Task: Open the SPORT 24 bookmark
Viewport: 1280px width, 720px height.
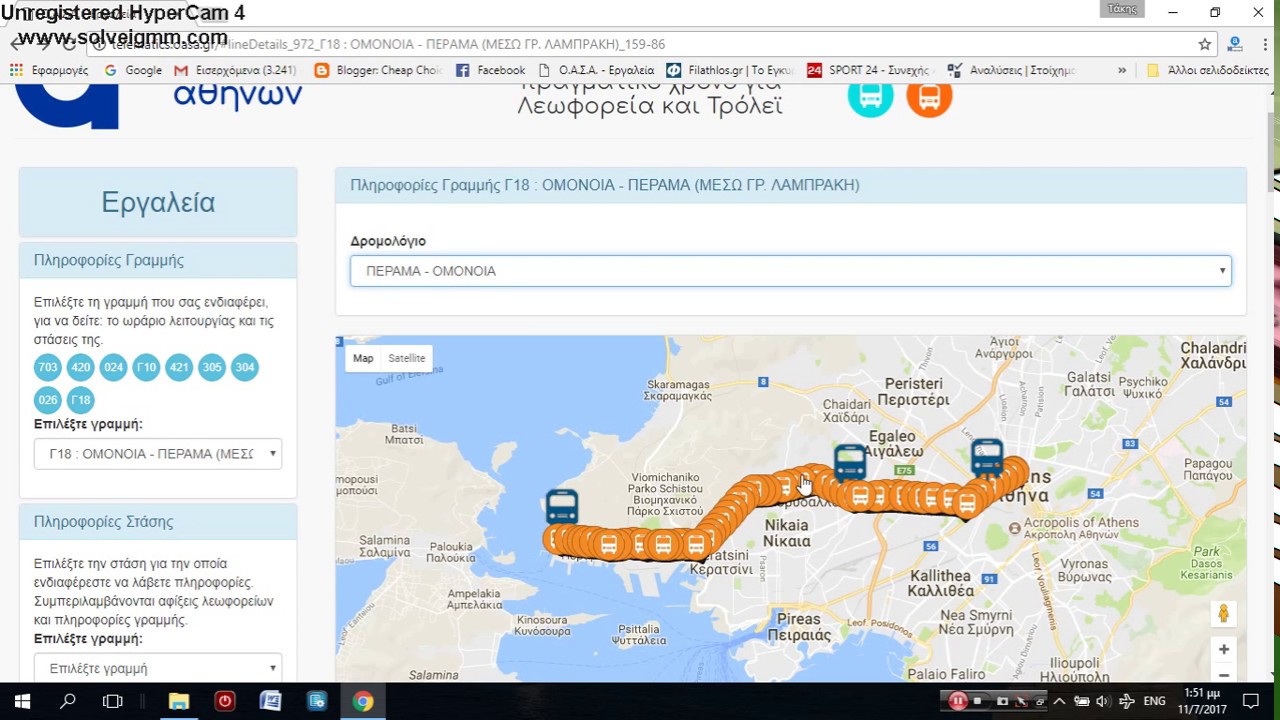Action: tap(868, 70)
